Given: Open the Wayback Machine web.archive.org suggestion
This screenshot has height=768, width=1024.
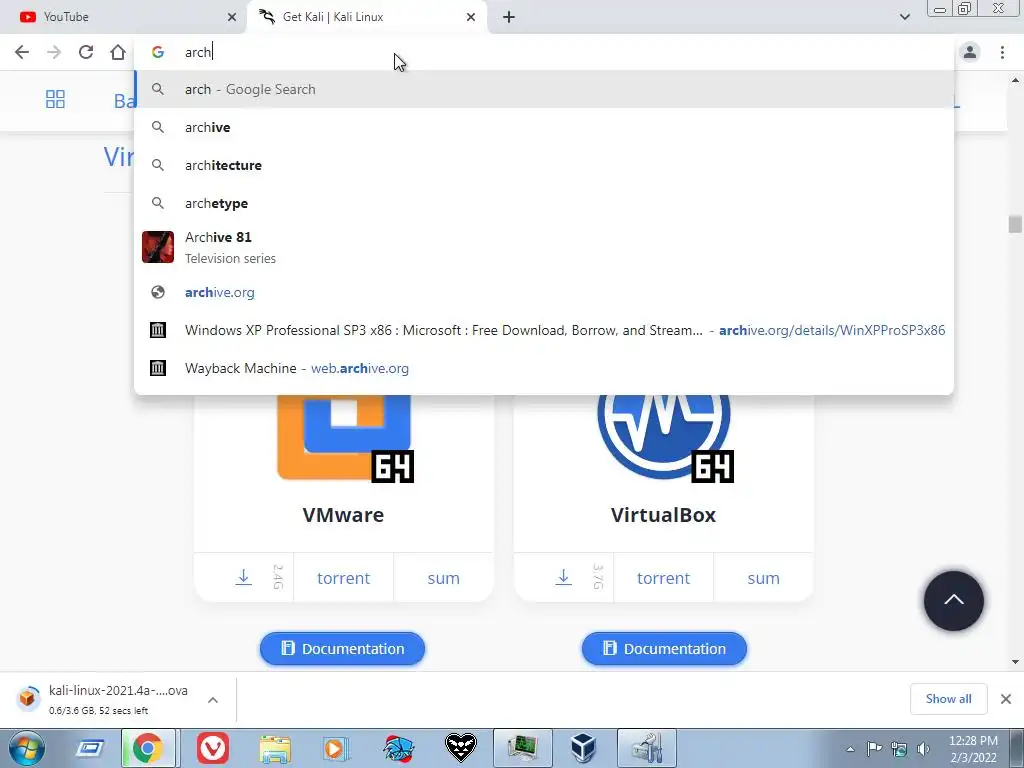Looking at the screenshot, I should pos(544,368).
